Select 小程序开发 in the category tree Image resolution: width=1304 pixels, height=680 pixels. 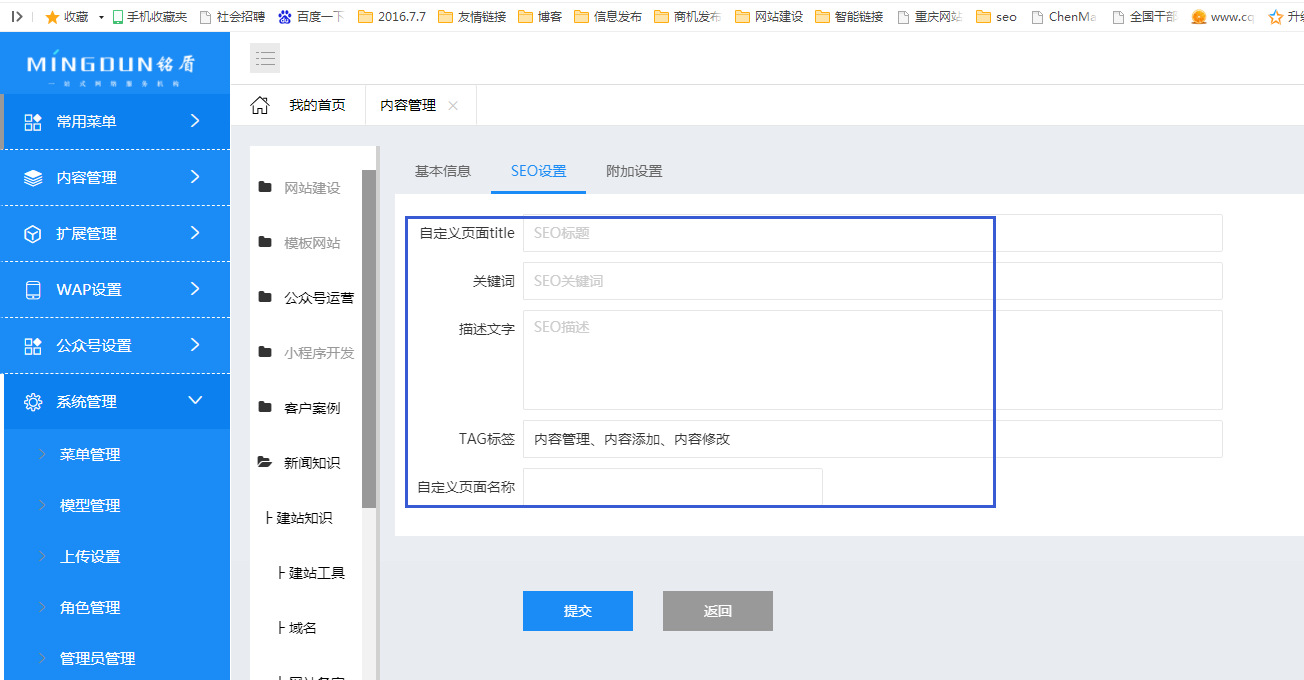[x=319, y=353]
